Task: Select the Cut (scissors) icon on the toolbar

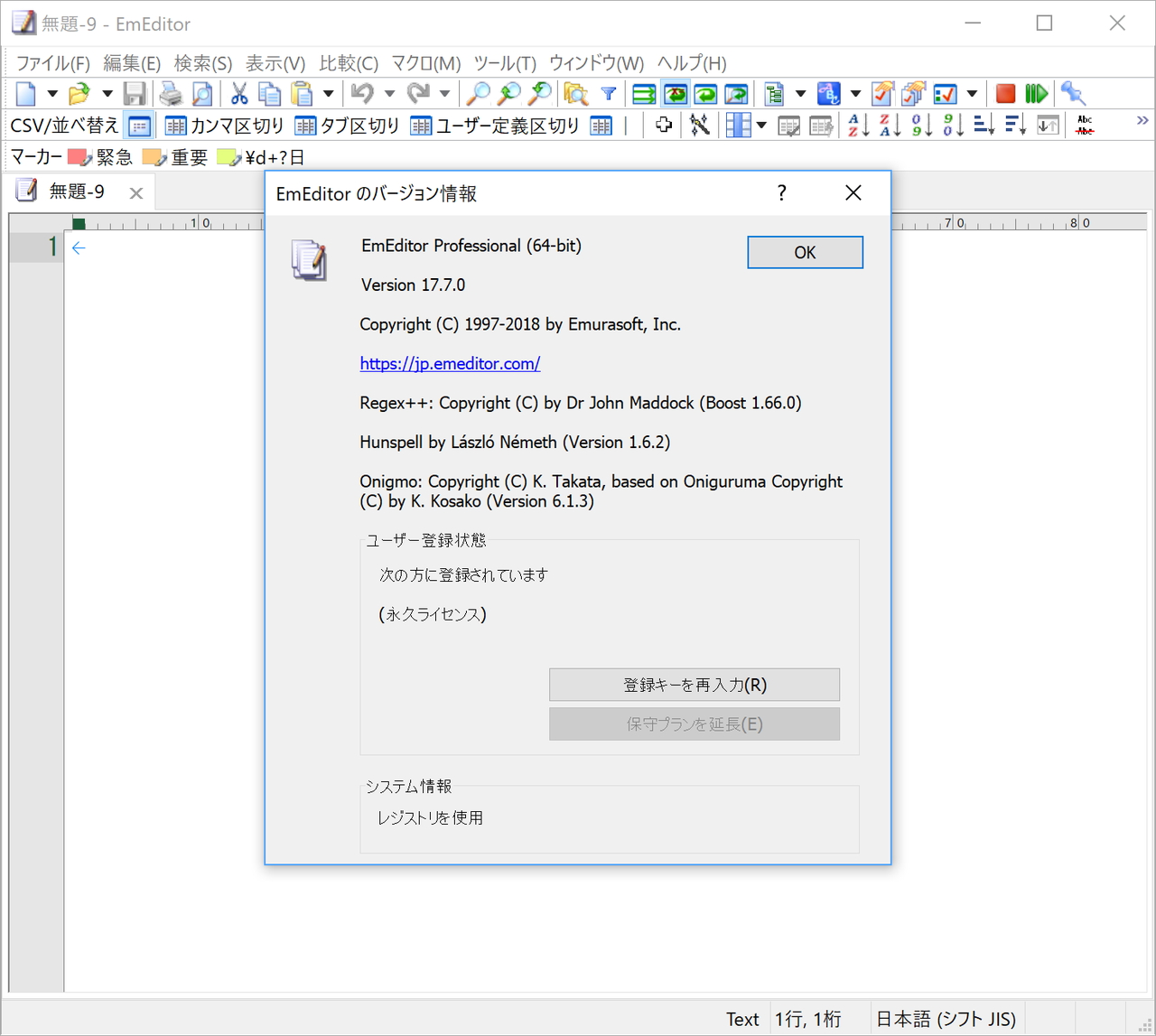Action: (238, 93)
